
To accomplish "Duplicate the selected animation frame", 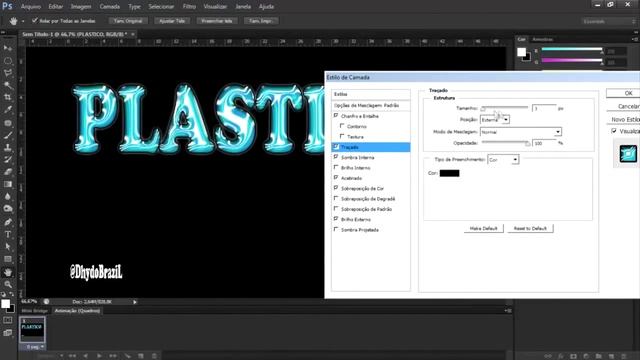I will (x=141, y=356).
